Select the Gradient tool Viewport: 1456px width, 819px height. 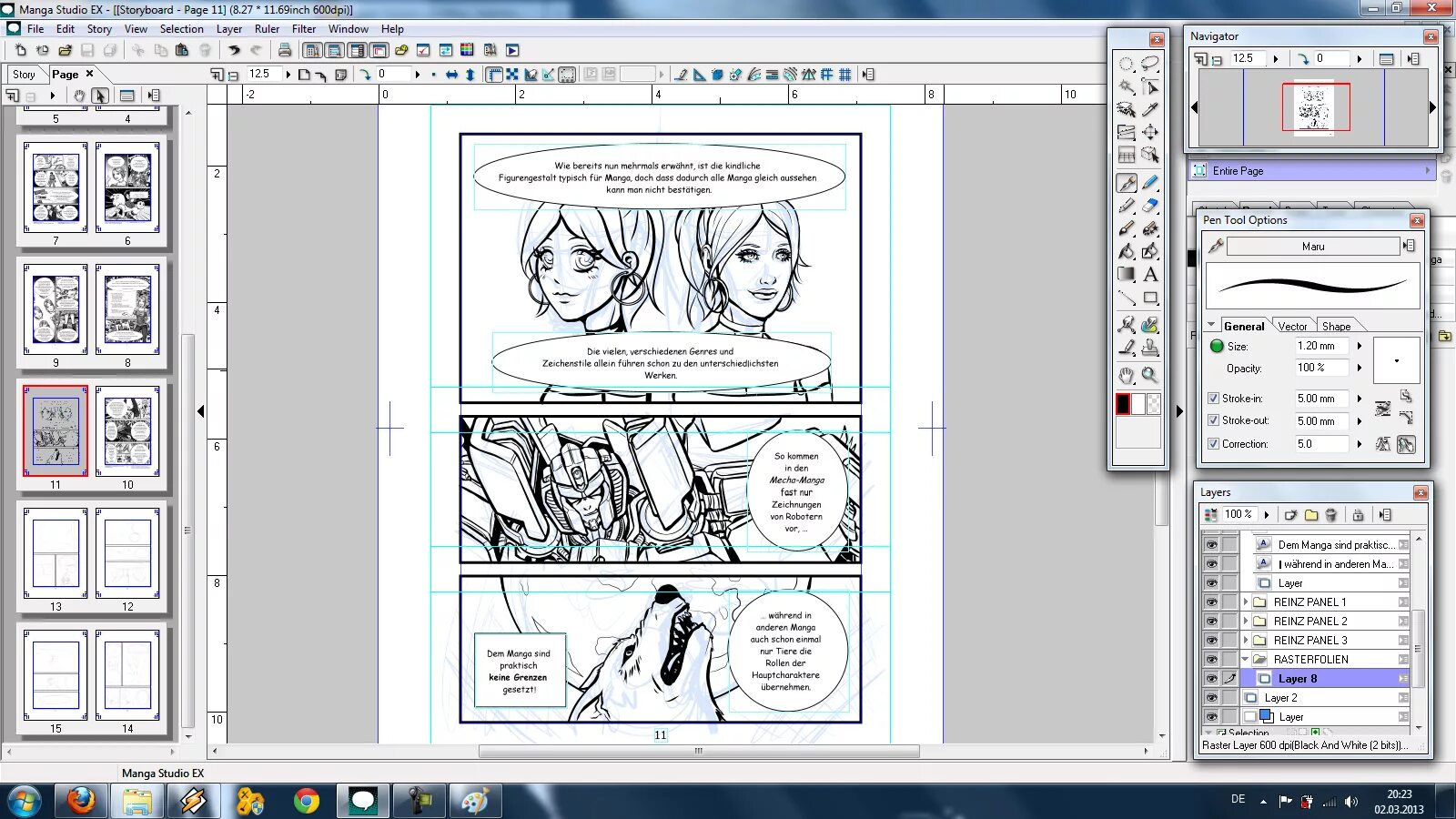1127,274
